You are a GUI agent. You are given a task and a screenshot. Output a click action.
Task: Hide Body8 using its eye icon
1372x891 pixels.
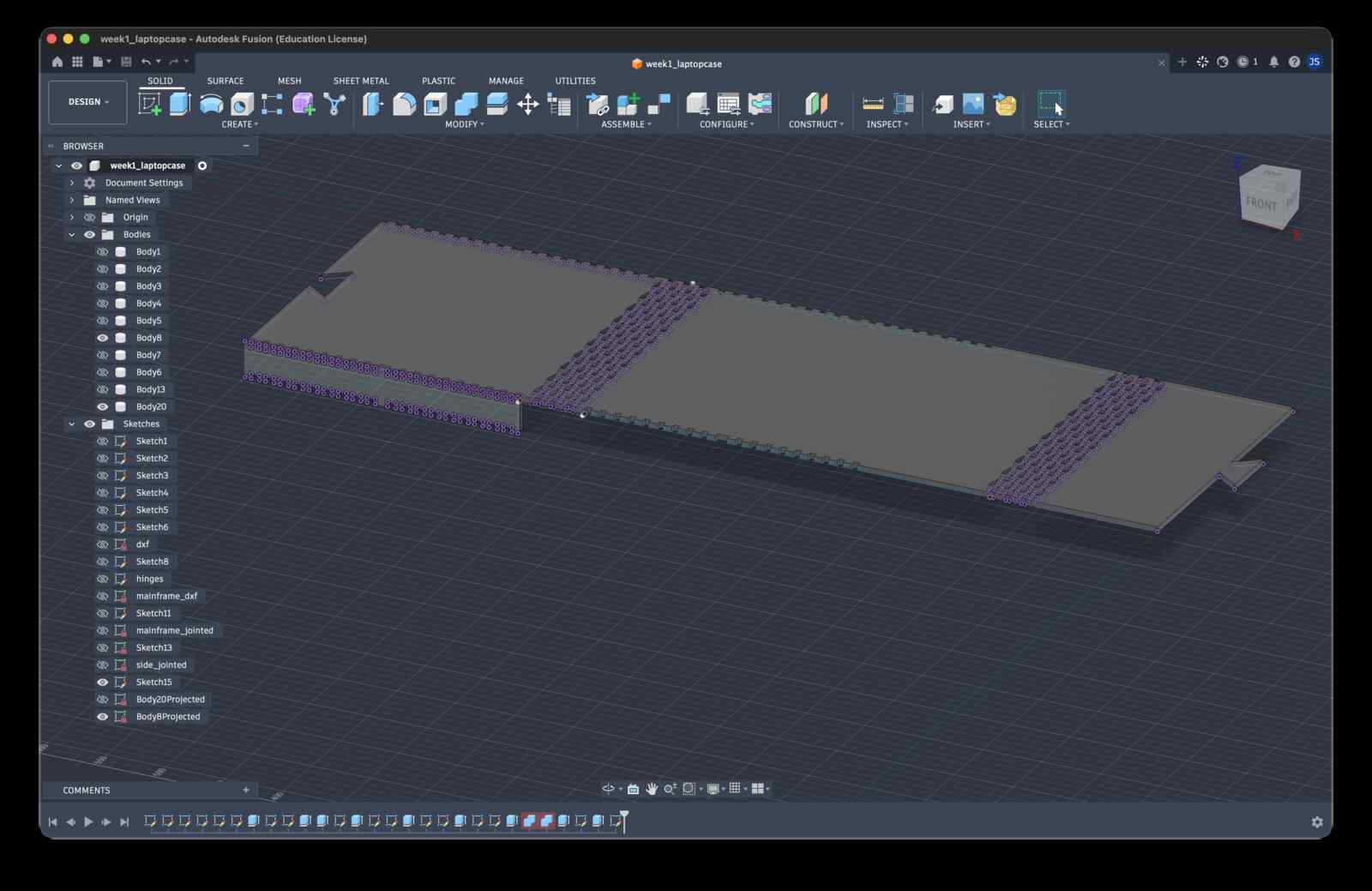point(102,338)
